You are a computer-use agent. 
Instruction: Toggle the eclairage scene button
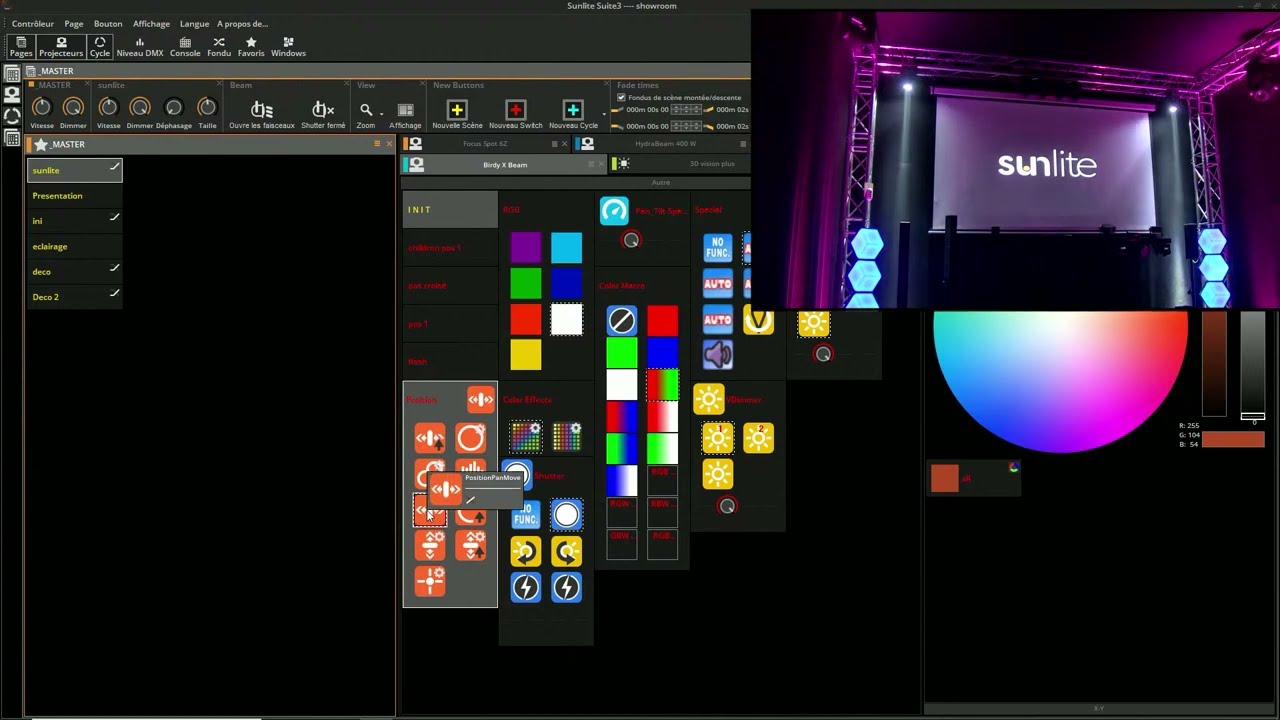point(75,246)
